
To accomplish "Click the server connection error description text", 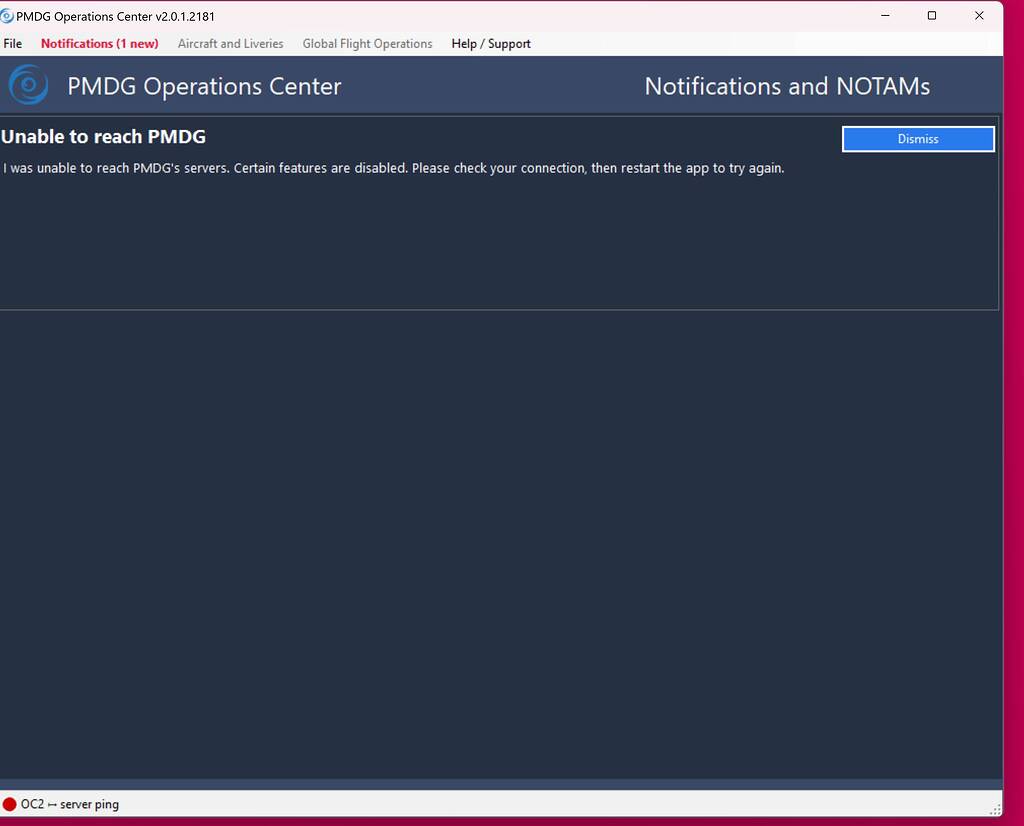I will 392,168.
